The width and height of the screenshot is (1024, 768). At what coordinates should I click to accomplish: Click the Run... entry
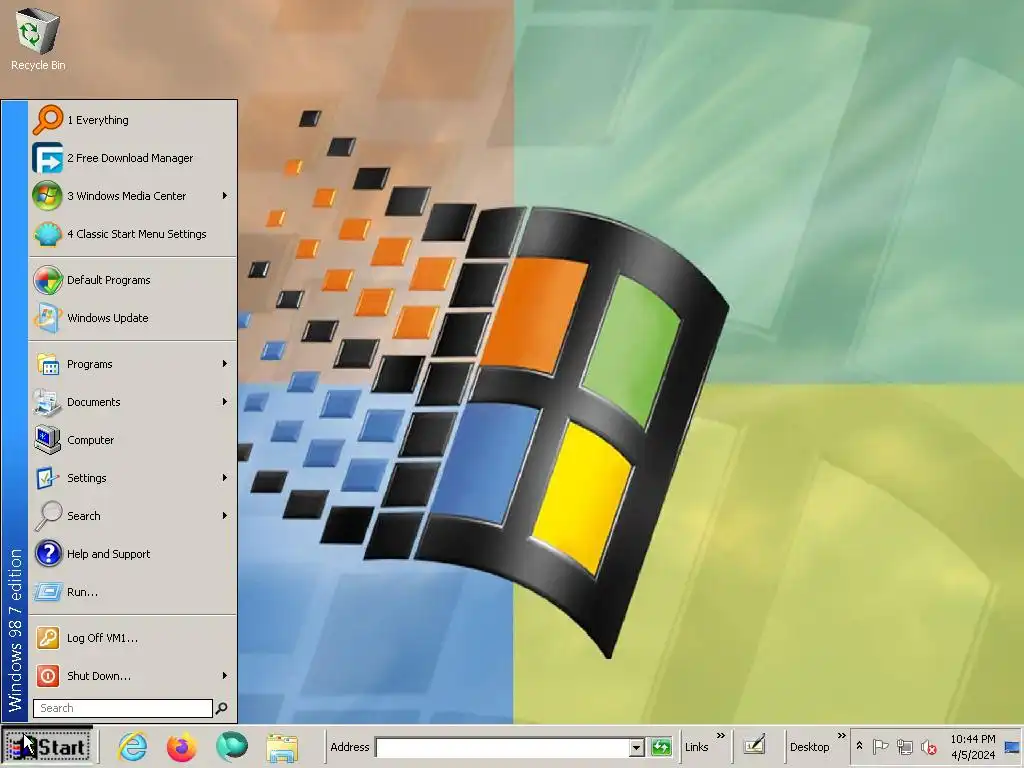pos(133,592)
